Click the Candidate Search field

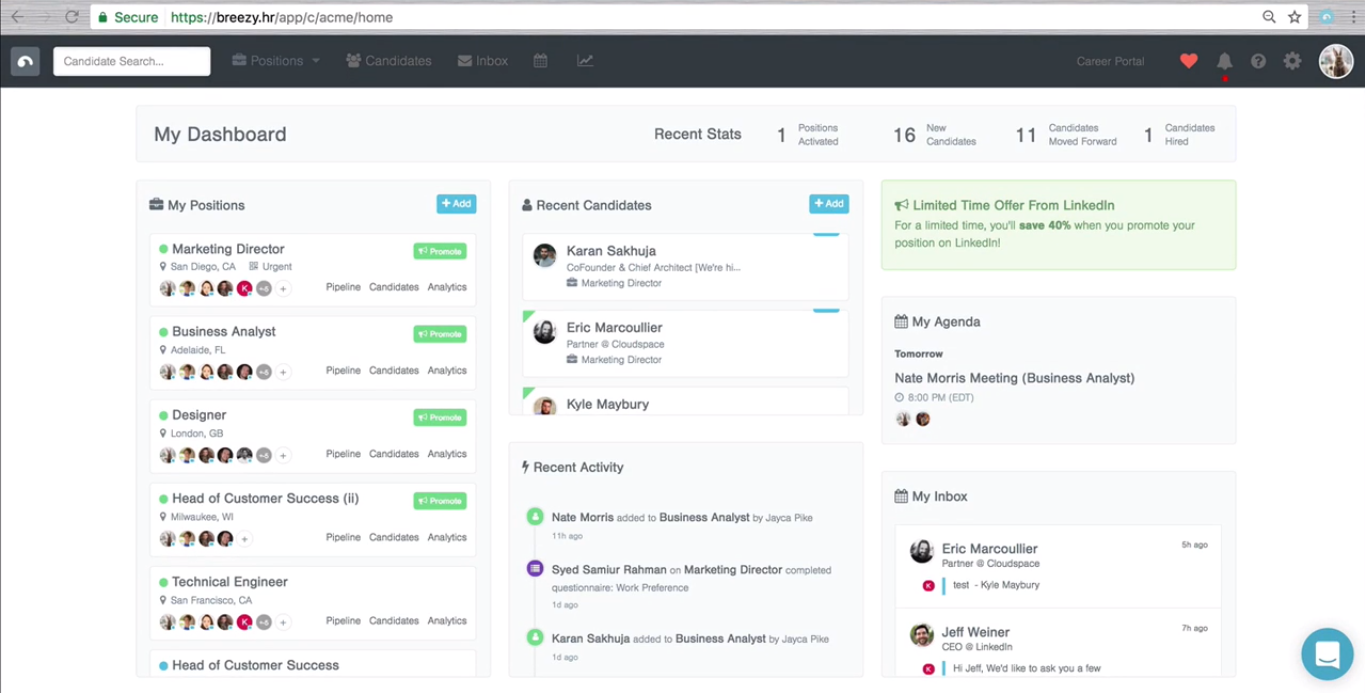click(x=131, y=60)
